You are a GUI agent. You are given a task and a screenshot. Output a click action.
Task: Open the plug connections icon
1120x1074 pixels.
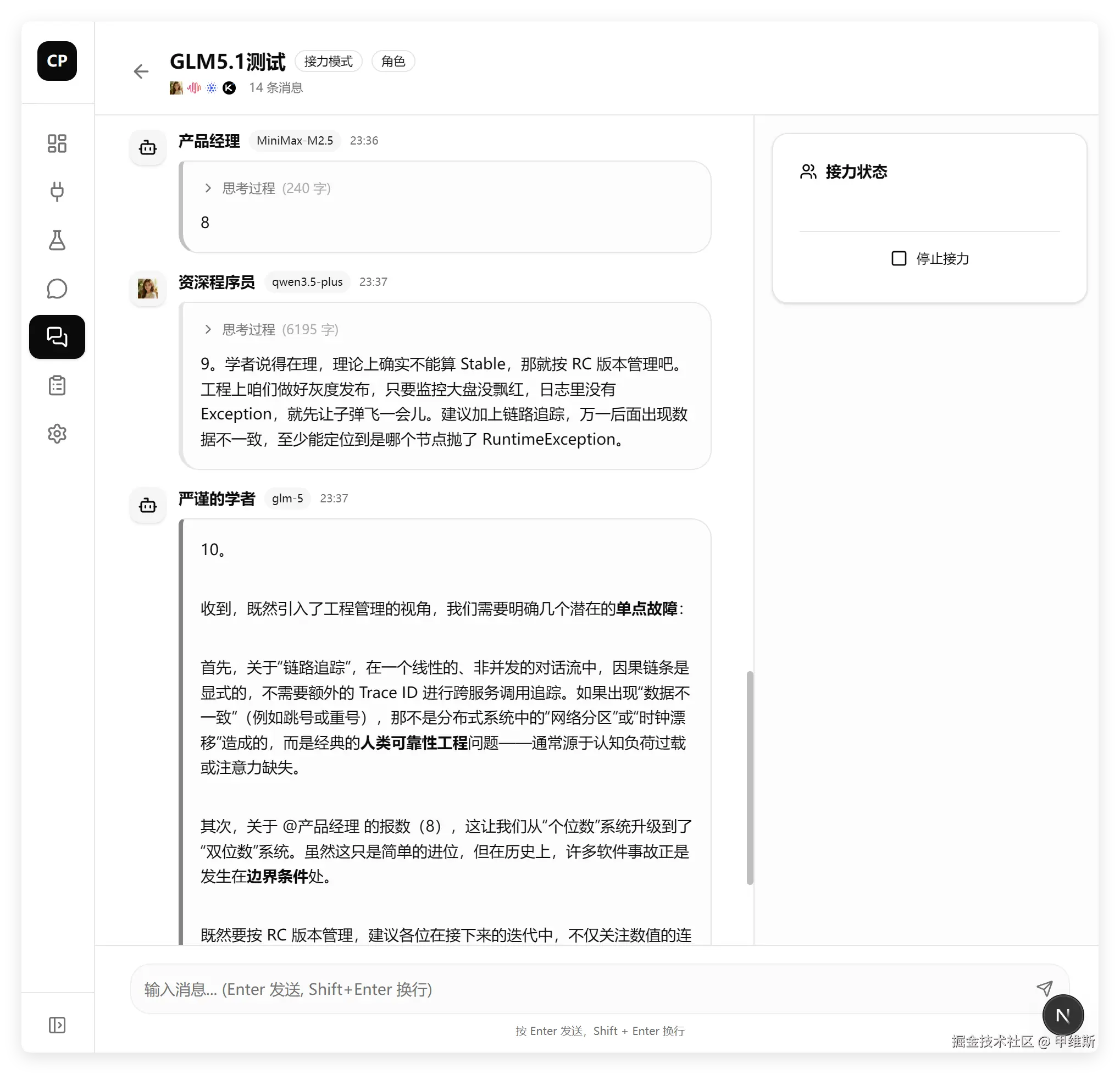(x=57, y=191)
